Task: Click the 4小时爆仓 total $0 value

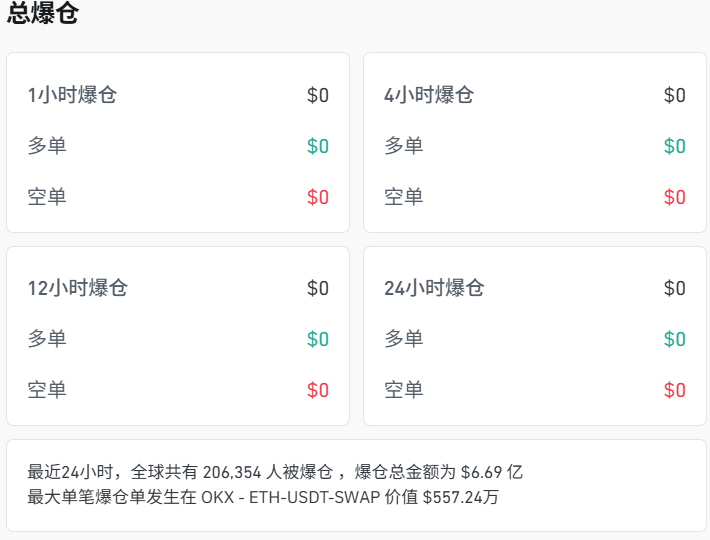Action: pyautogui.click(x=675, y=95)
